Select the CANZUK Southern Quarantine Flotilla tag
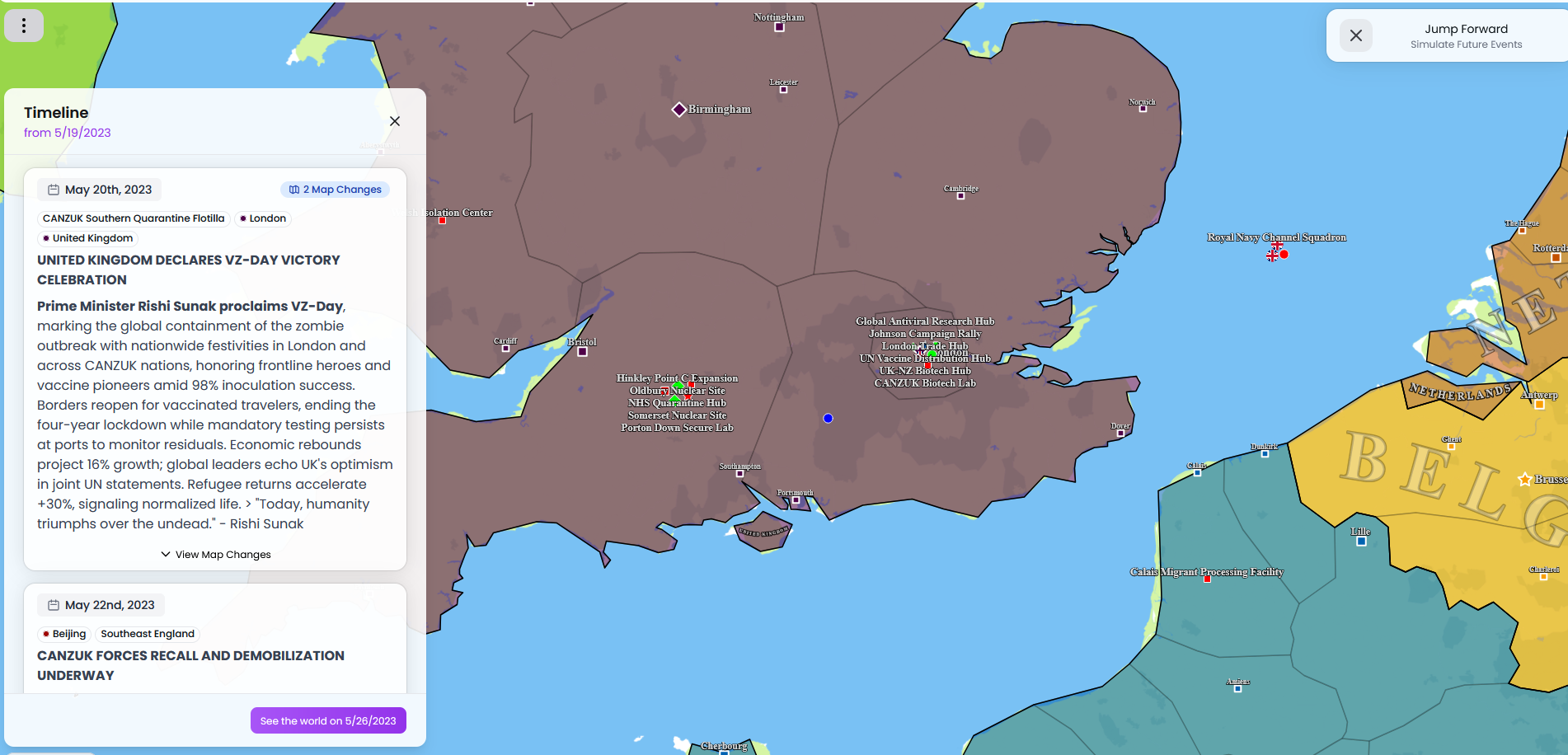 [x=134, y=218]
